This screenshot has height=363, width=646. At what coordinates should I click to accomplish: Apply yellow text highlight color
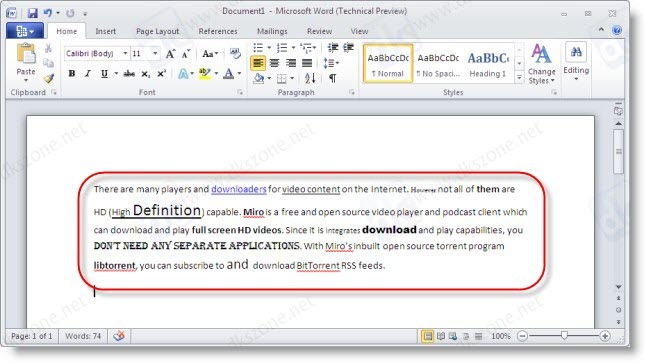point(205,74)
